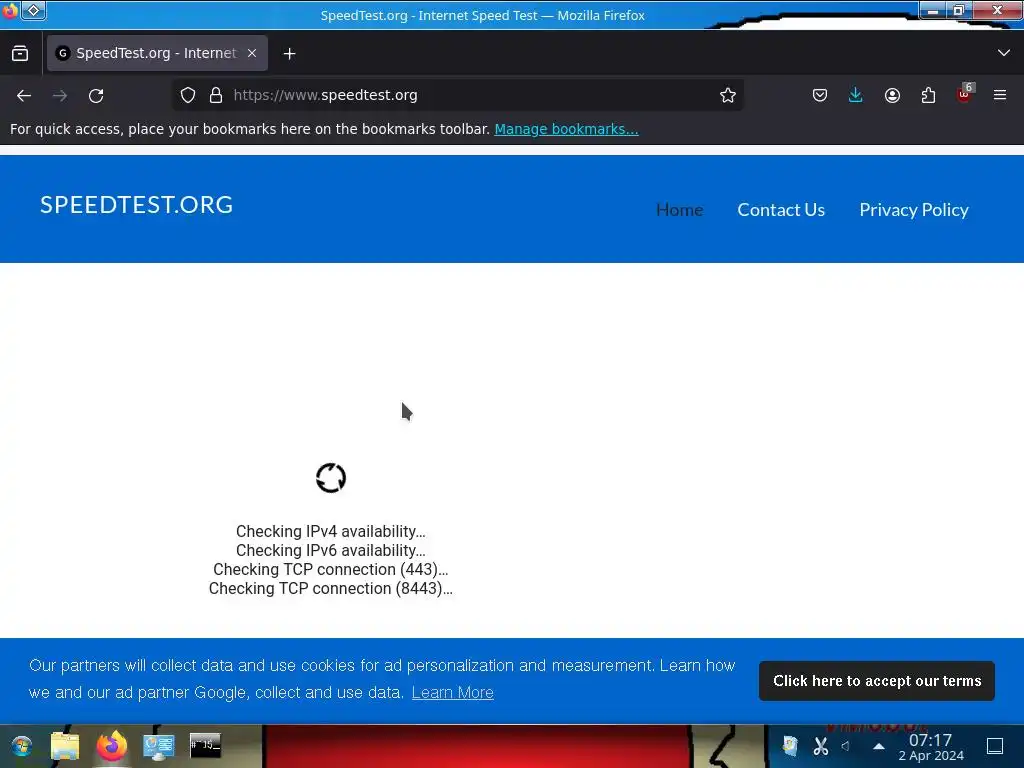The image size is (1024, 768).
Task: Launch the file manager from taskbar
Action: [x=65, y=746]
